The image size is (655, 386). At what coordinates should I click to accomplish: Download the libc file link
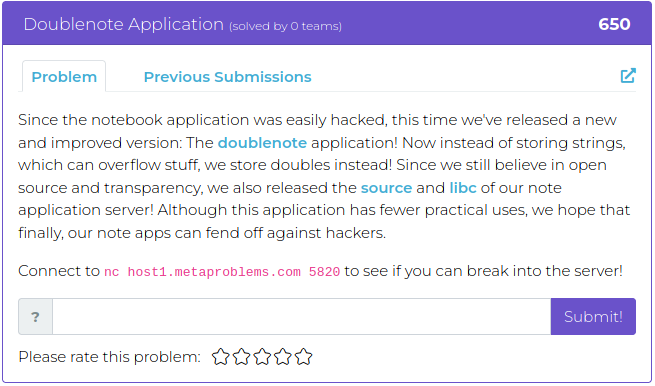(463, 188)
